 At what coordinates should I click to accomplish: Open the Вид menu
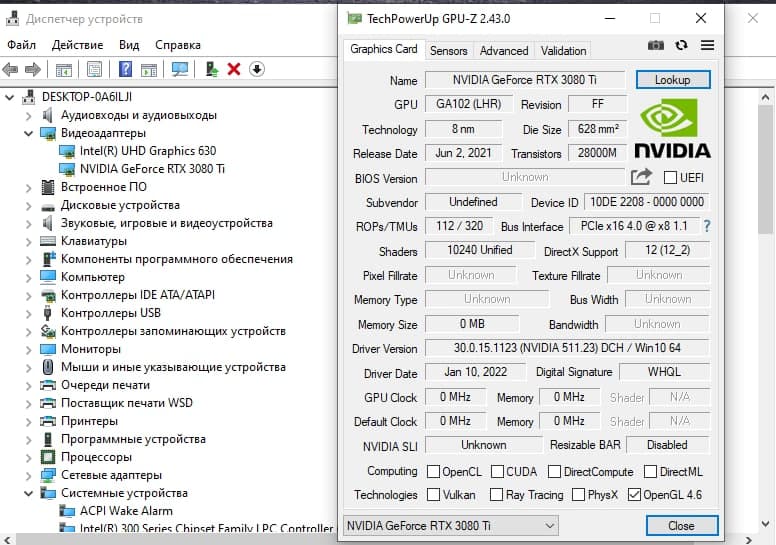click(129, 45)
